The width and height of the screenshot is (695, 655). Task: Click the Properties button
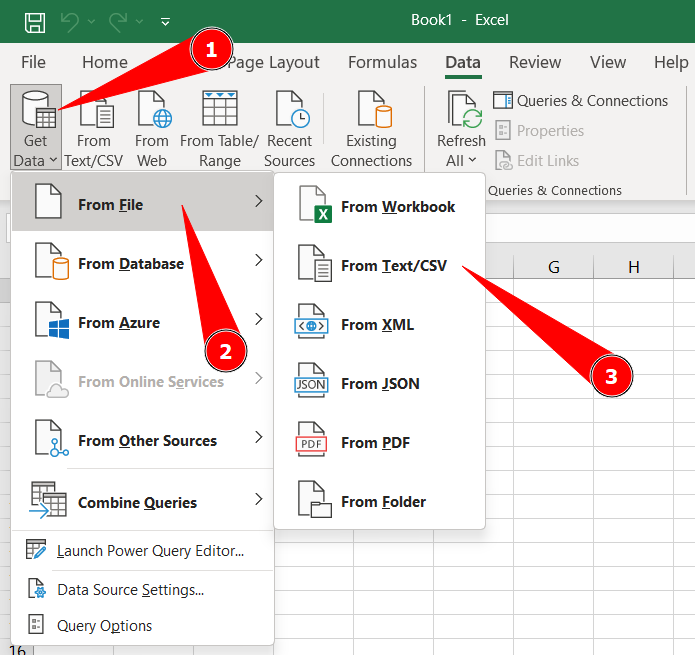coord(539,130)
